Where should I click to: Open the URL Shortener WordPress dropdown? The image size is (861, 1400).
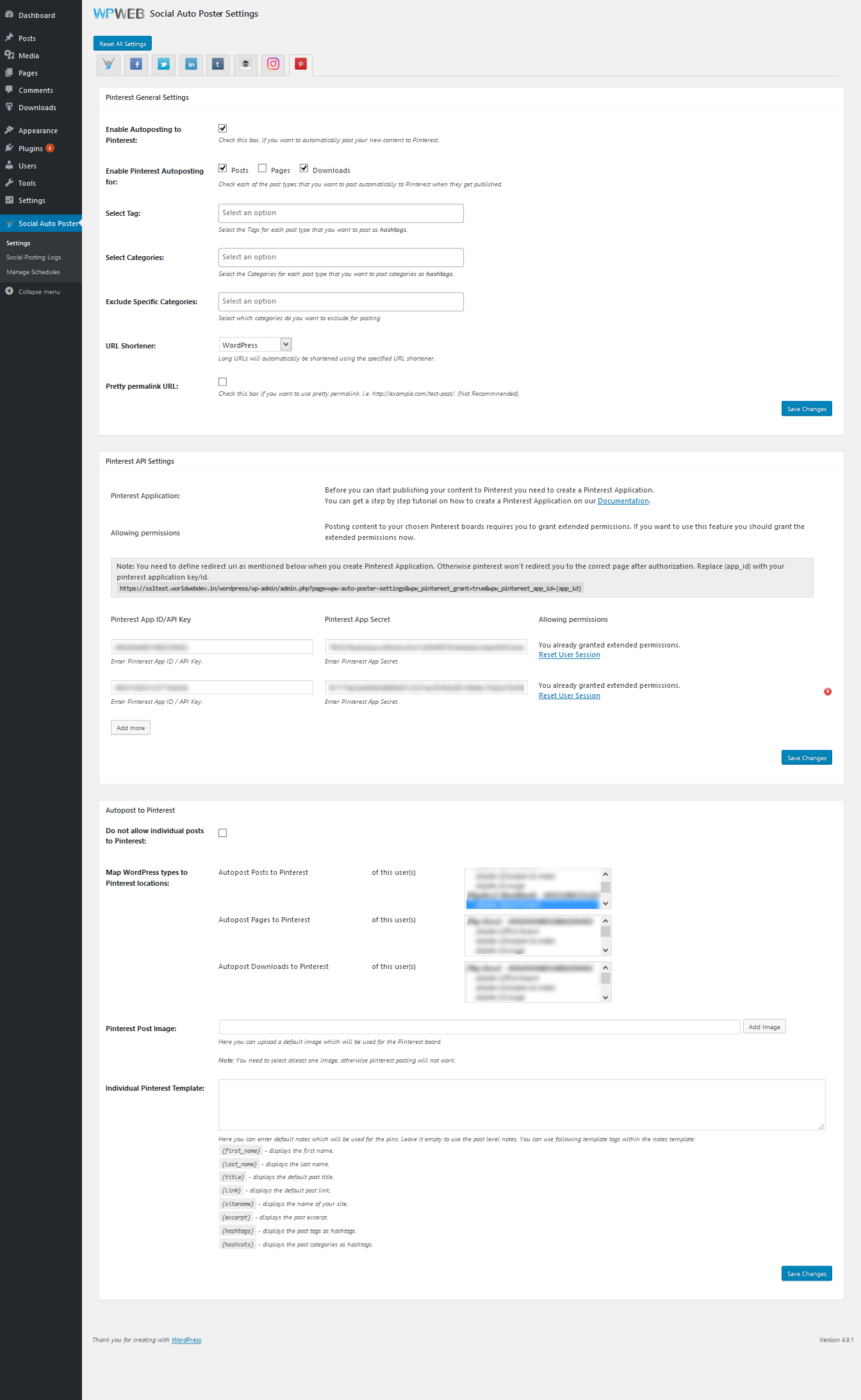255,345
